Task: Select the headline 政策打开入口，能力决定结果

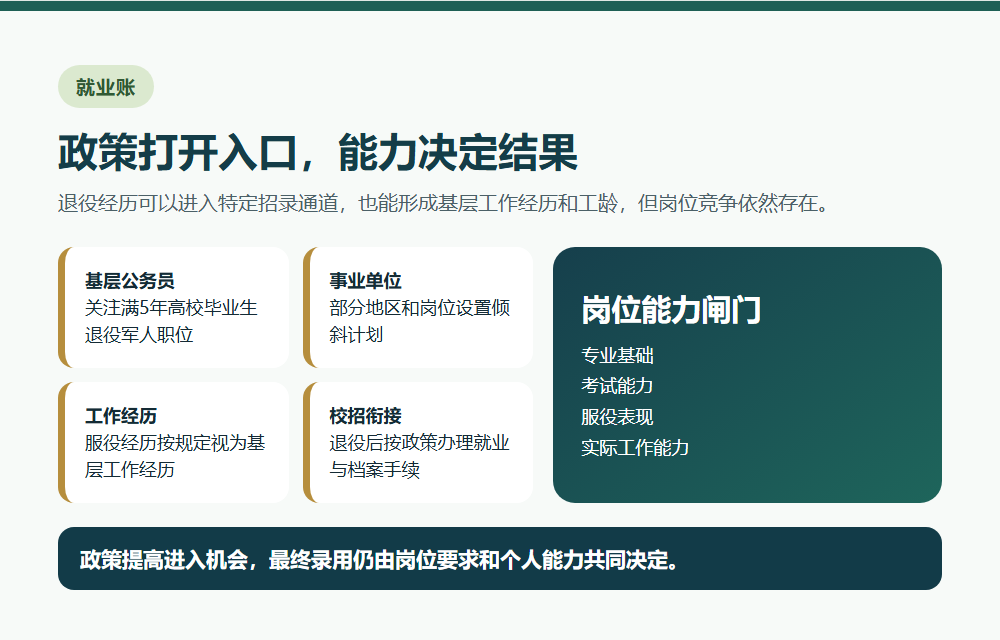Action: pos(318,153)
